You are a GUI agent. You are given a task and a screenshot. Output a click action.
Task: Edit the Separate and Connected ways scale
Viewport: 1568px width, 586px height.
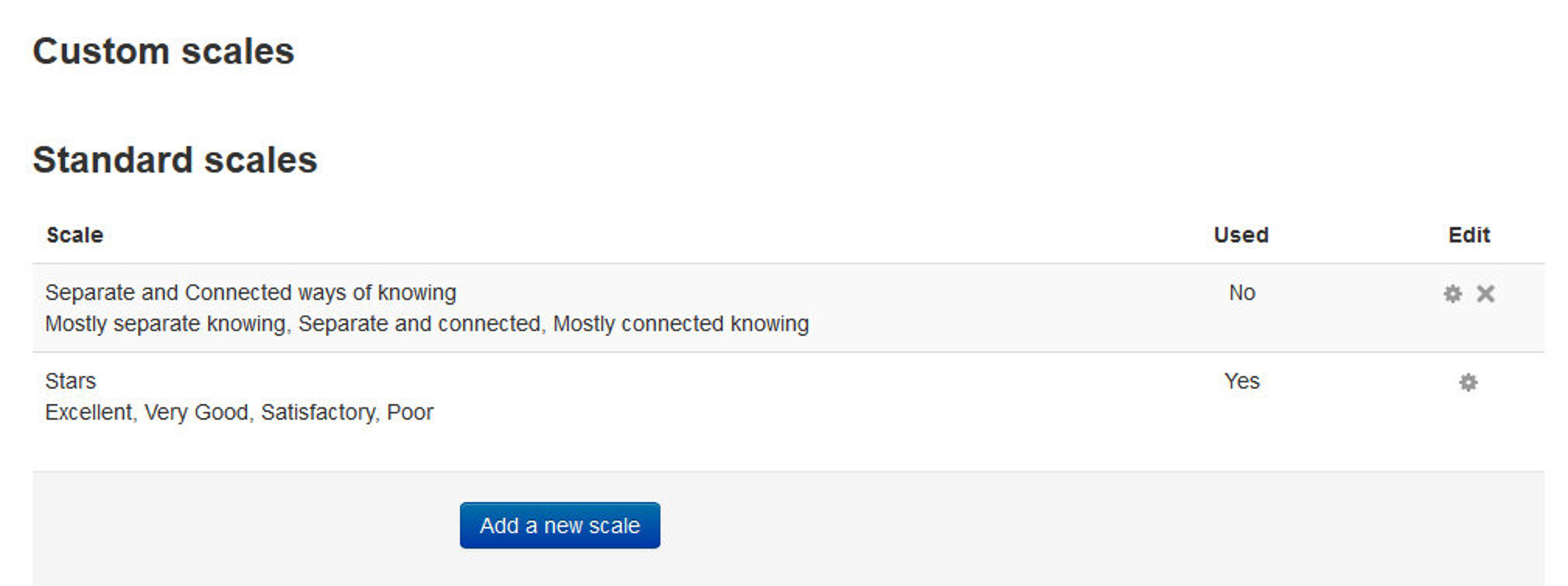[1452, 294]
